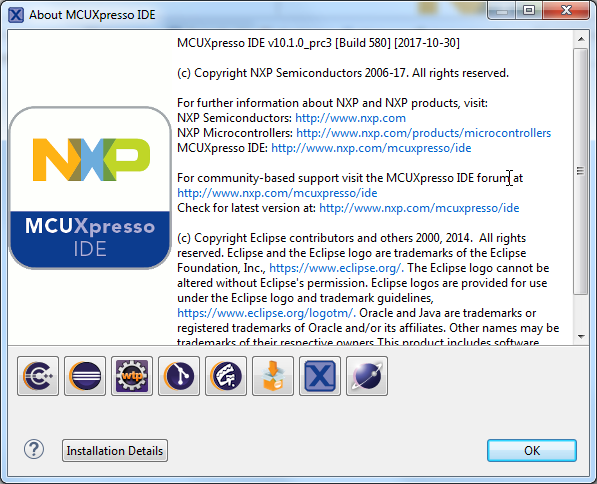The width and height of the screenshot is (597, 484).
Task: Click the help question mark icon
Action: point(34,449)
